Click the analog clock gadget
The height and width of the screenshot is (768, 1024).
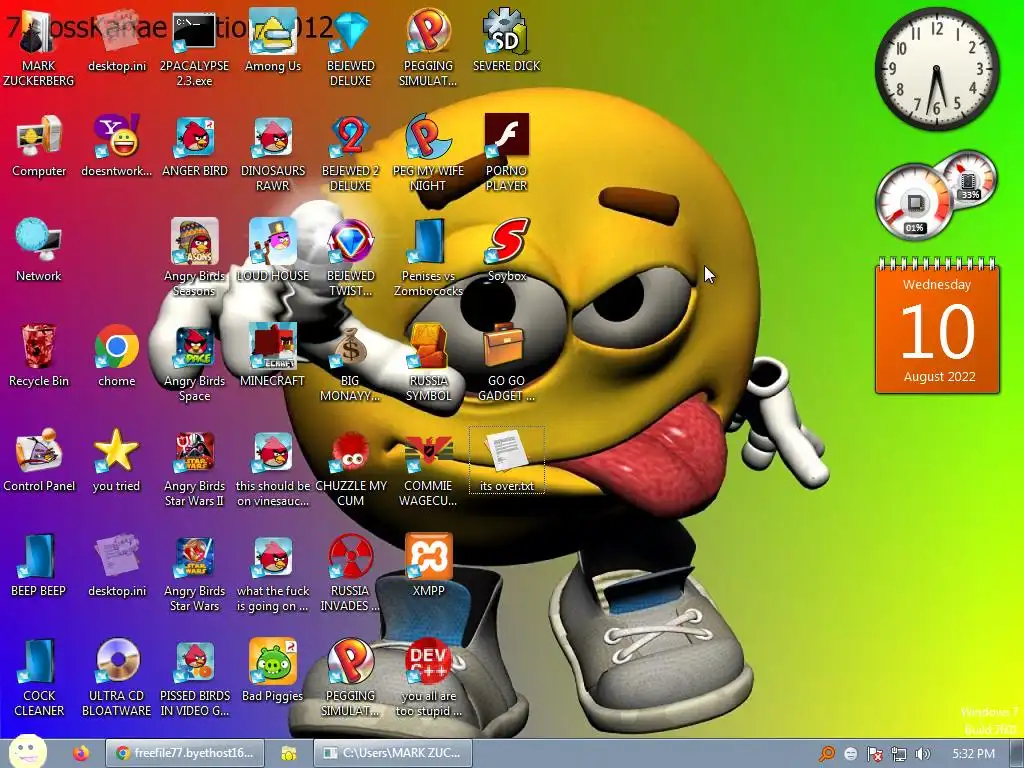pyautogui.click(x=937, y=69)
